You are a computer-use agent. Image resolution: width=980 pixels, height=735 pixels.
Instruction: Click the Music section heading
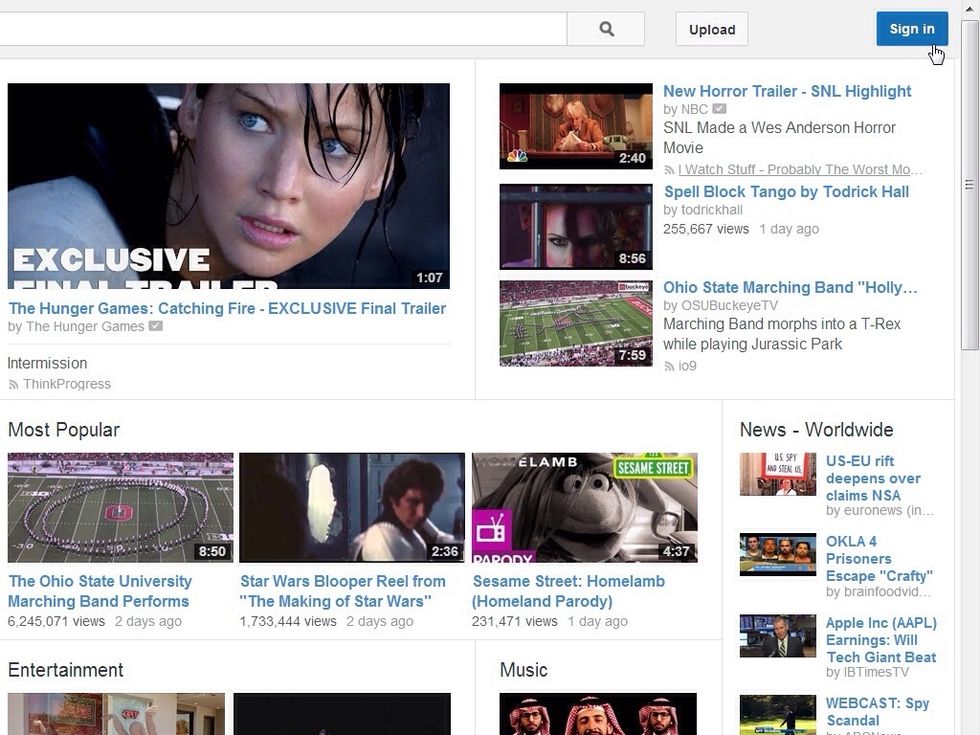[521, 670]
